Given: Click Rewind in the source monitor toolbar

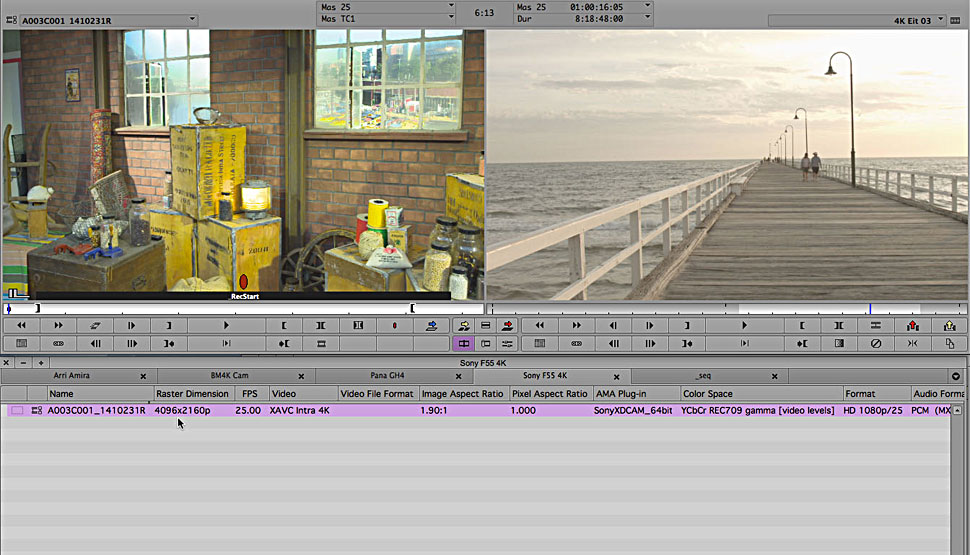Looking at the screenshot, I should (22, 326).
